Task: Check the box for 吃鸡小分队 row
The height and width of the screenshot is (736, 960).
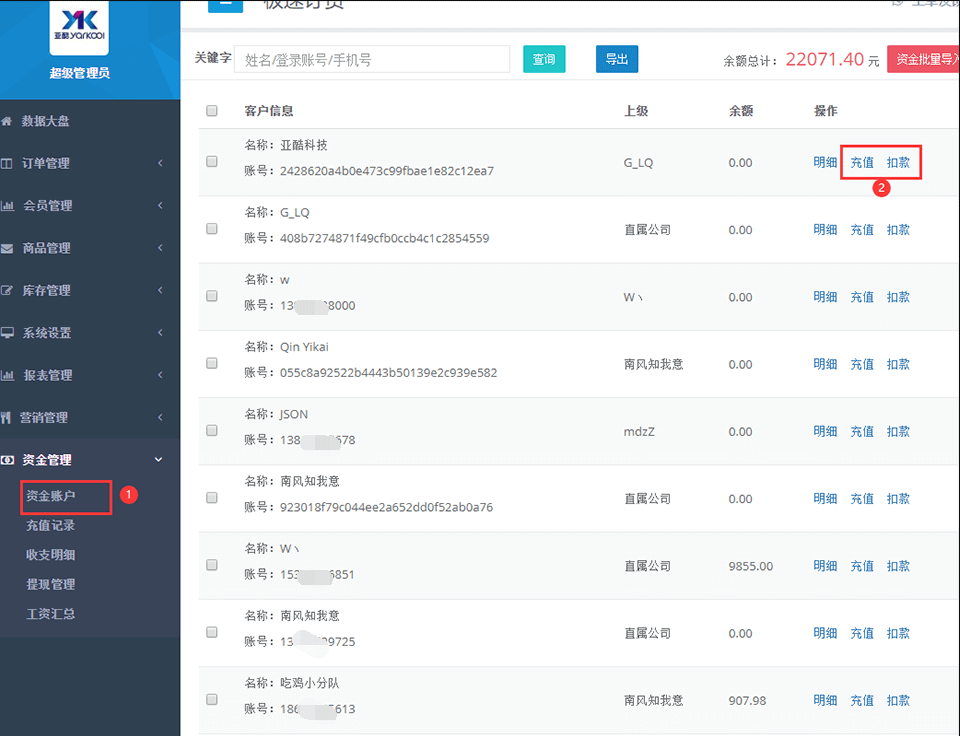Action: pyautogui.click(x=212, y=699)
